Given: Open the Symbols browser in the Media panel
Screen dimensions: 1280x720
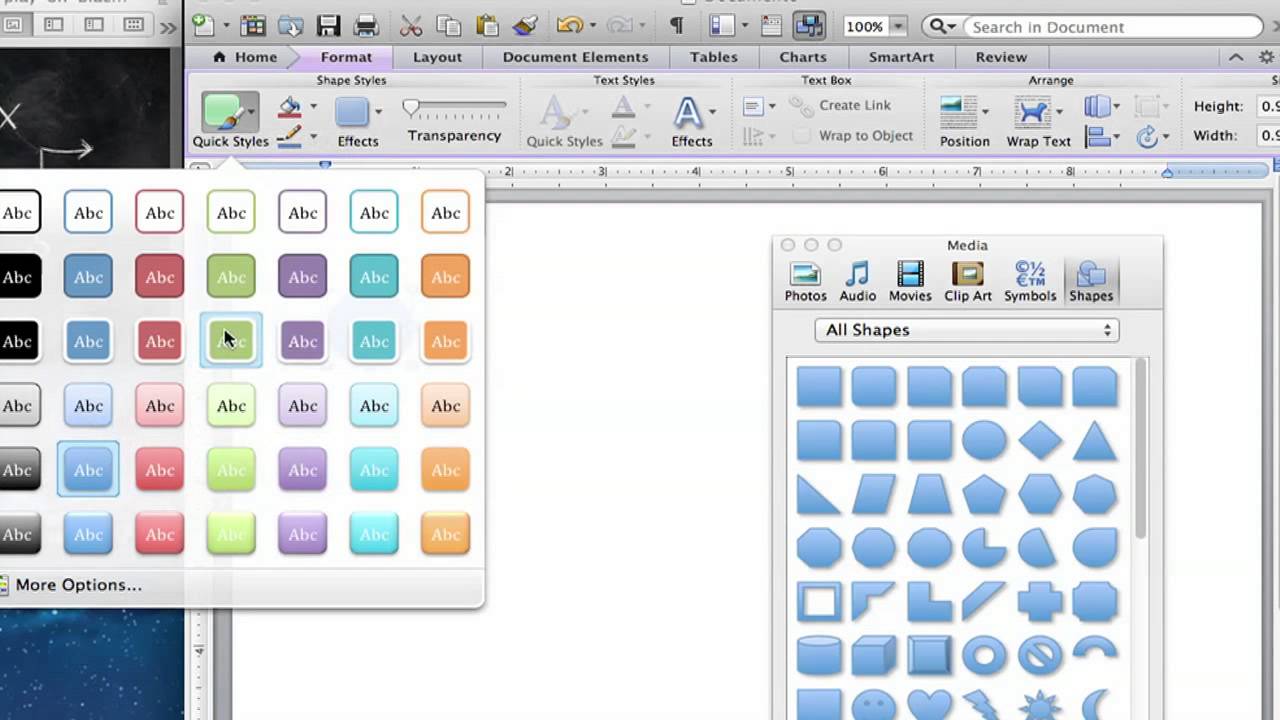Looking at the screenshot, I should pyautogui.click(x=1030, y=280).
